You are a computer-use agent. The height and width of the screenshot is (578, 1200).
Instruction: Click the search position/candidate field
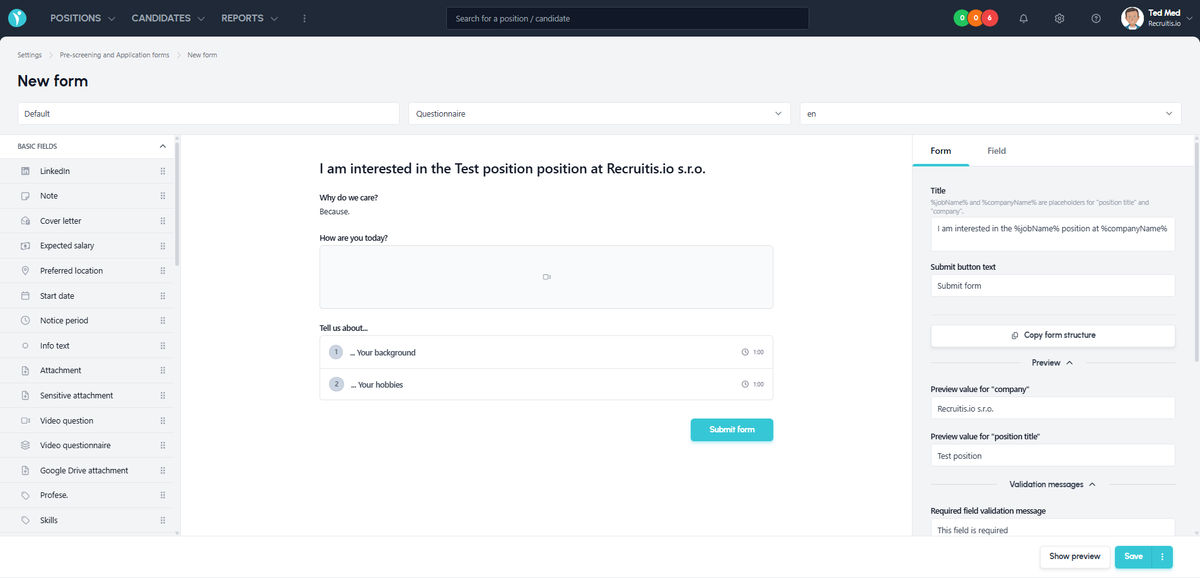(x=628, y=18)
